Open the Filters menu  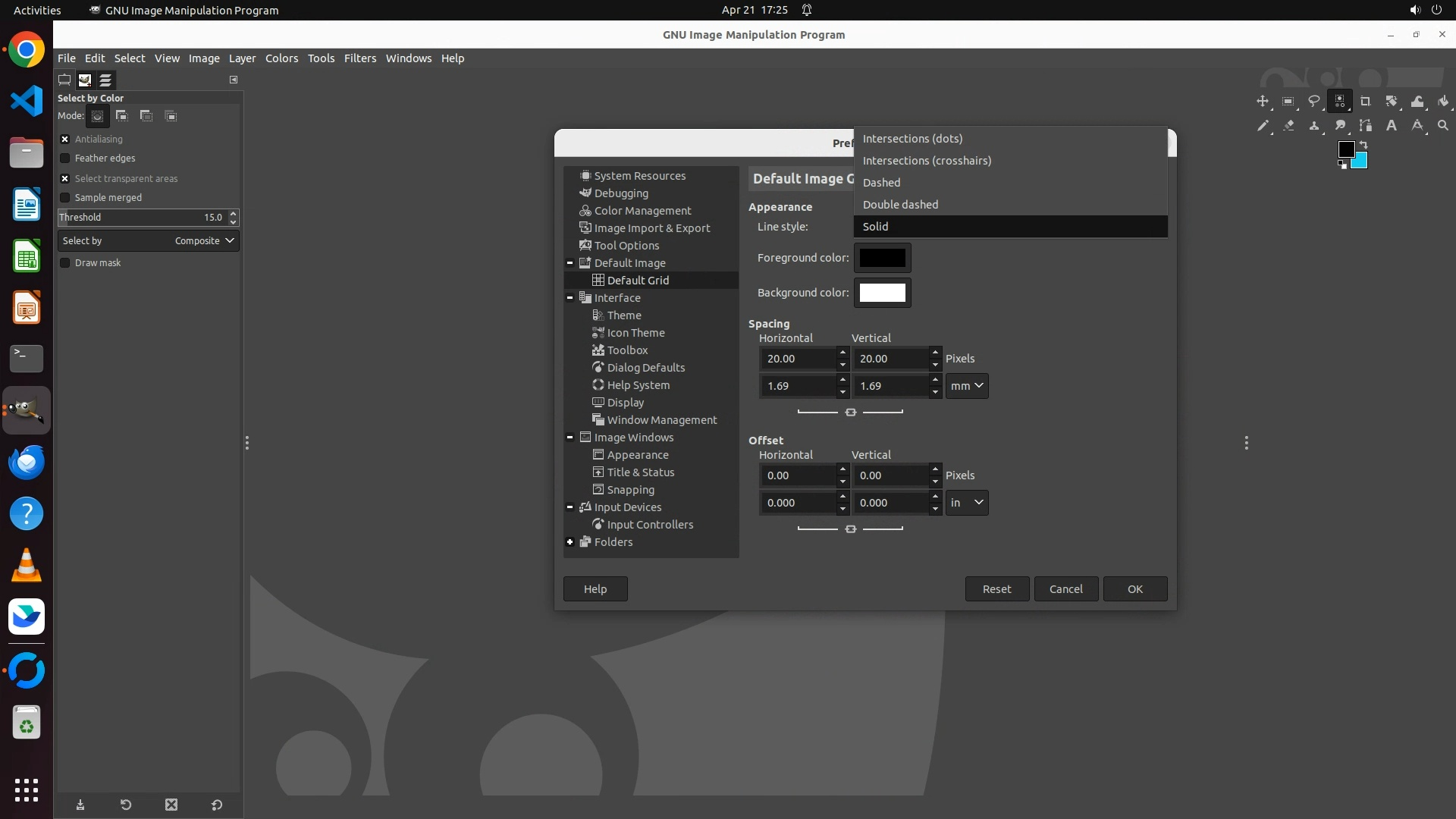click(359, 58)
